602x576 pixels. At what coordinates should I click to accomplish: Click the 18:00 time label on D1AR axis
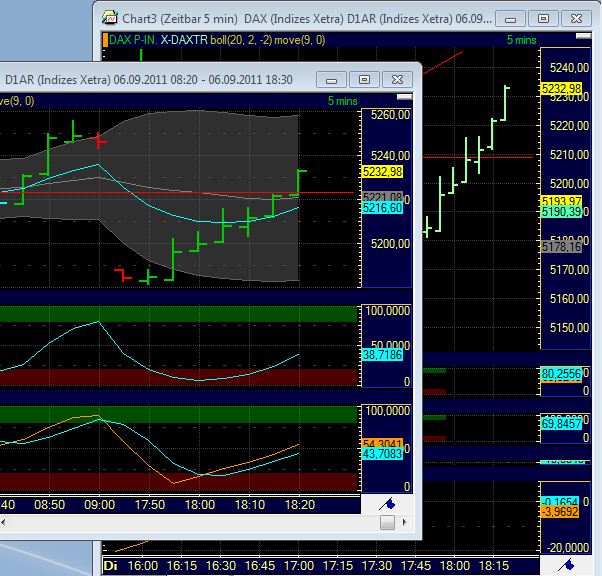point(200,504)
